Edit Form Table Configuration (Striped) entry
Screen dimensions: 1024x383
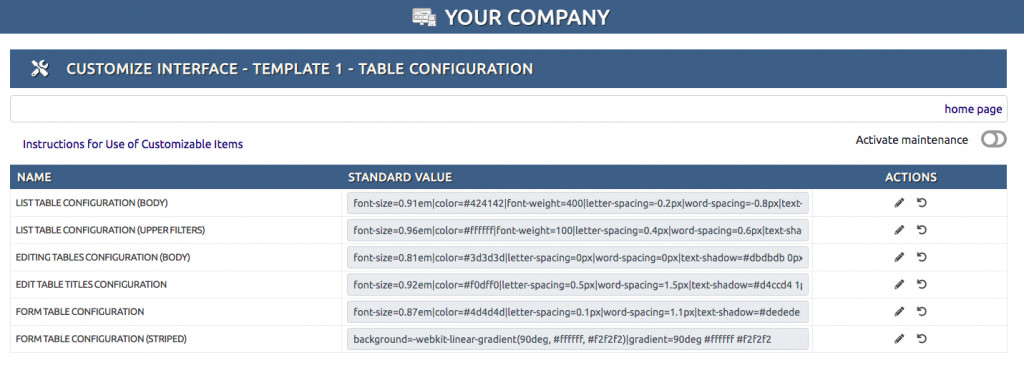point(899,339)
